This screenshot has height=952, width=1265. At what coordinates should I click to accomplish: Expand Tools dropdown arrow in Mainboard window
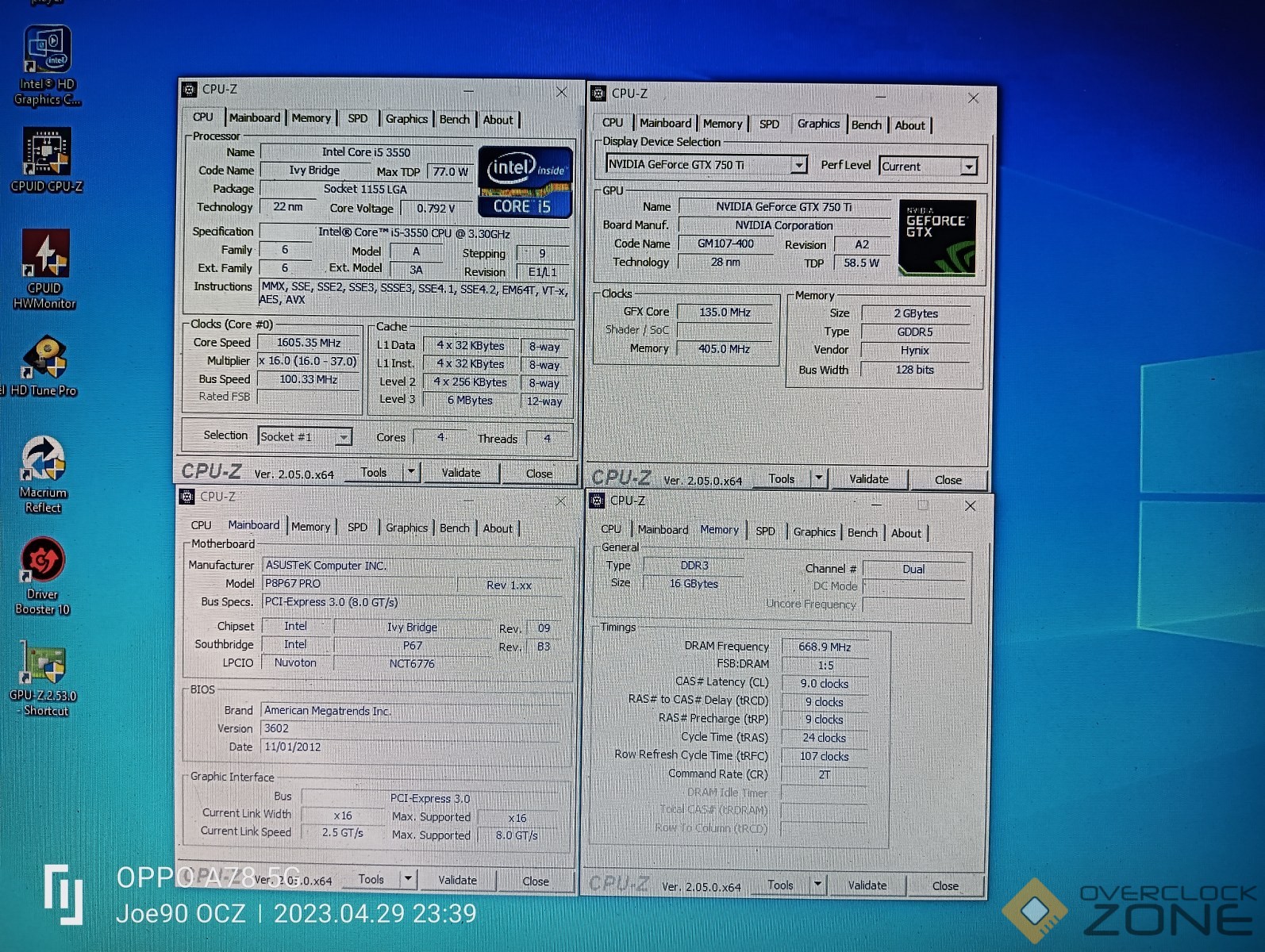click(408, 879)
